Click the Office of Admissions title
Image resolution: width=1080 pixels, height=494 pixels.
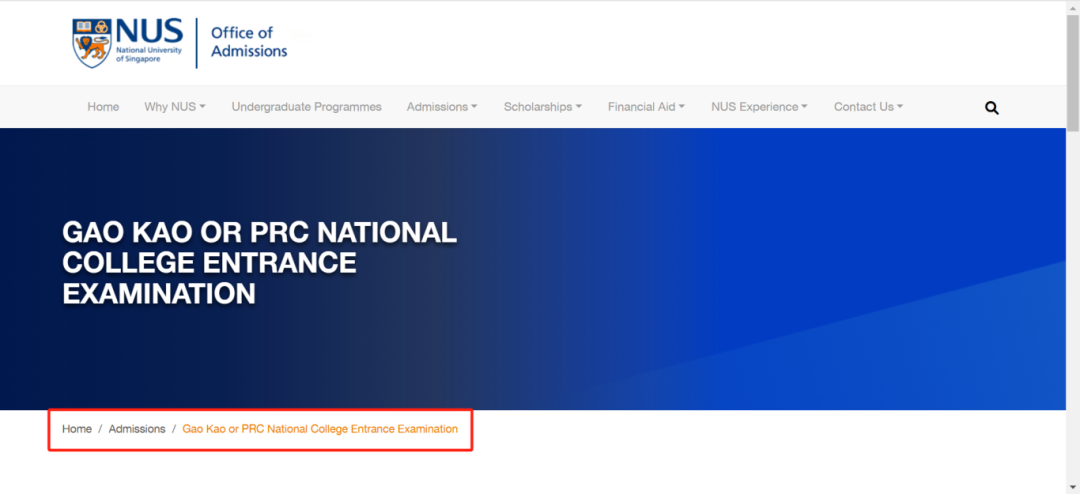pos(249,42)
